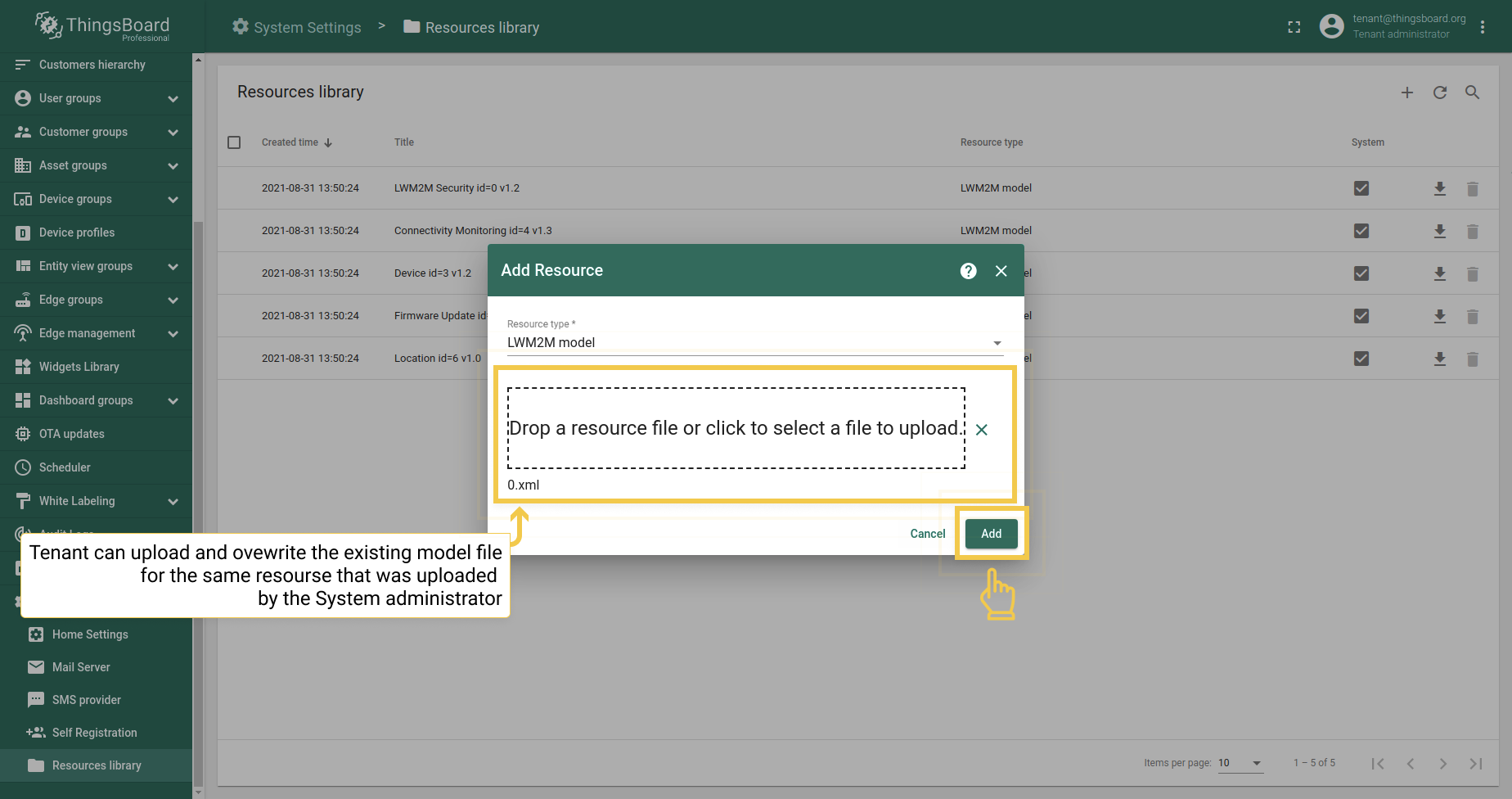The height and width of the screenshot is (799, 1512).
Task: Click Resources library breadcrumb
Action: (x=471, y=27)
